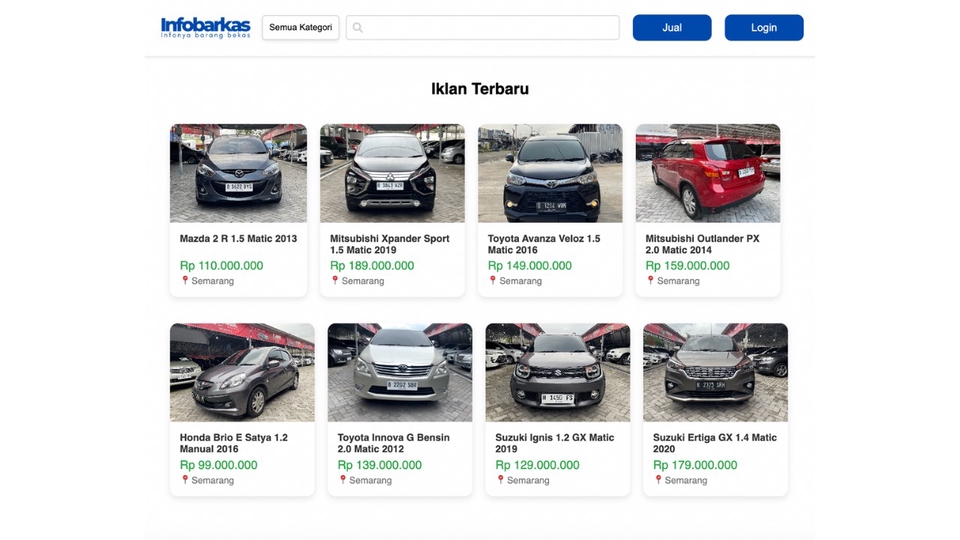Focus the search input field
Screen dimensions: 960x540
482,28
